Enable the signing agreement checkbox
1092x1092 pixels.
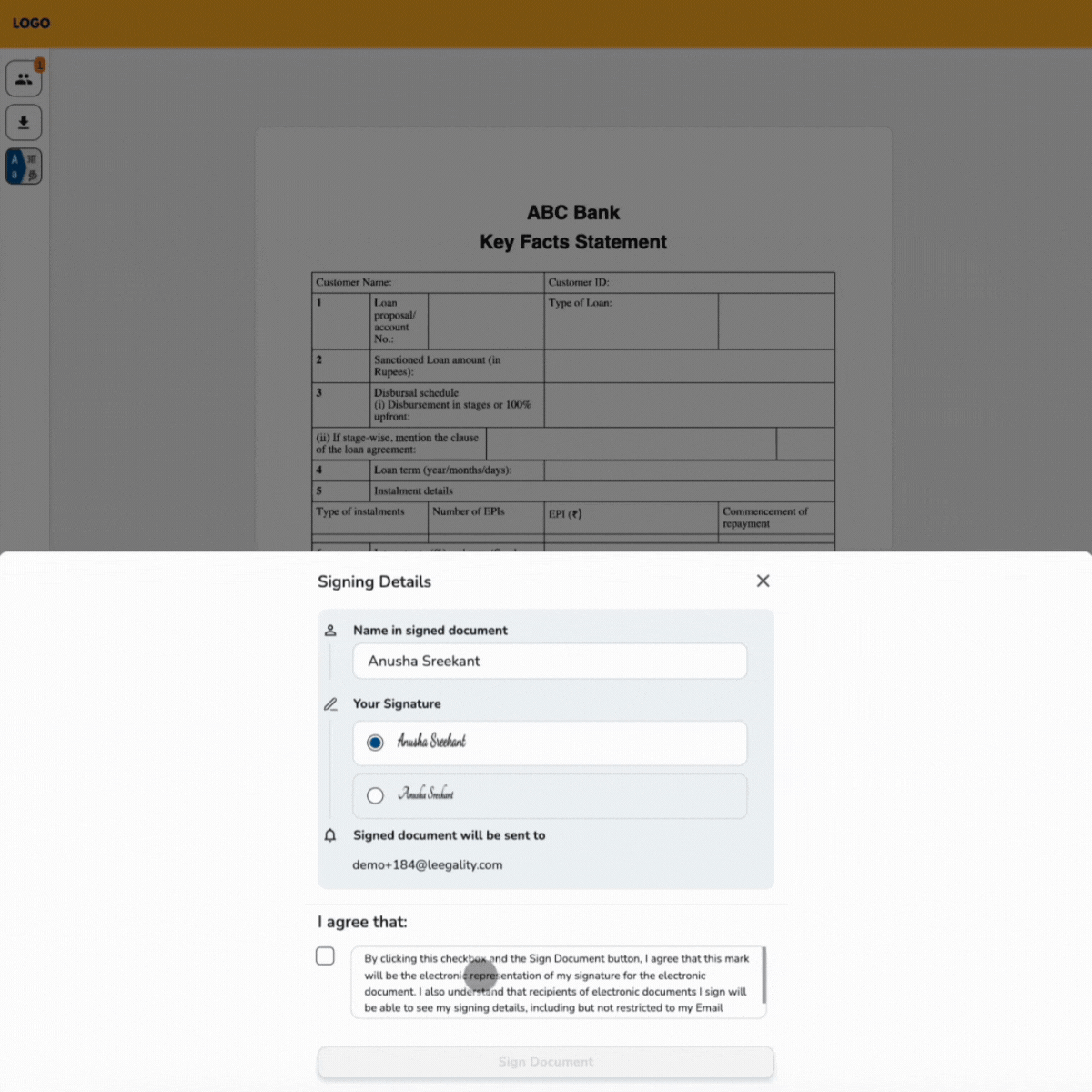325,955
